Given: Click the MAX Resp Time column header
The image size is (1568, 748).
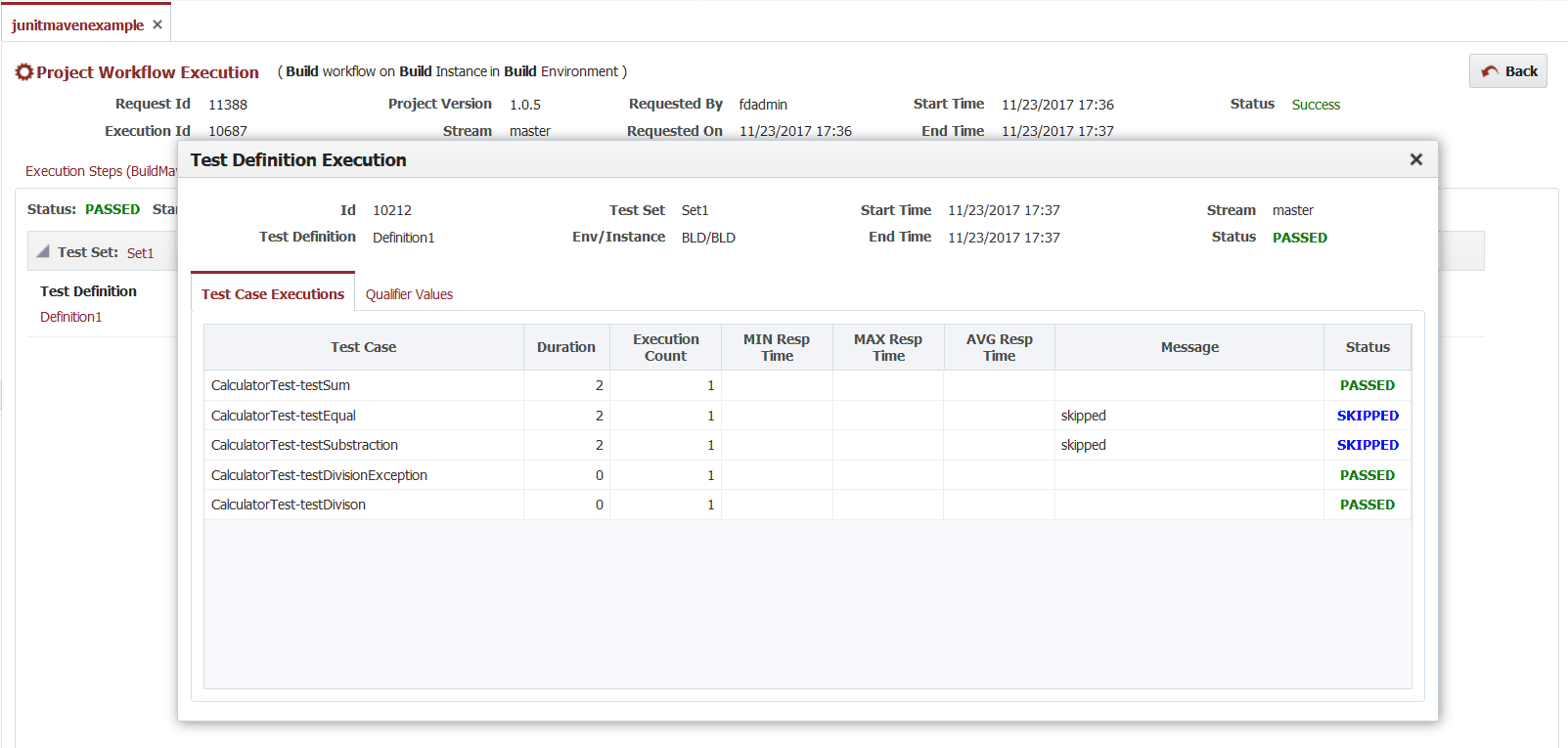Looking at the screenshot, I should click(888, 347).
